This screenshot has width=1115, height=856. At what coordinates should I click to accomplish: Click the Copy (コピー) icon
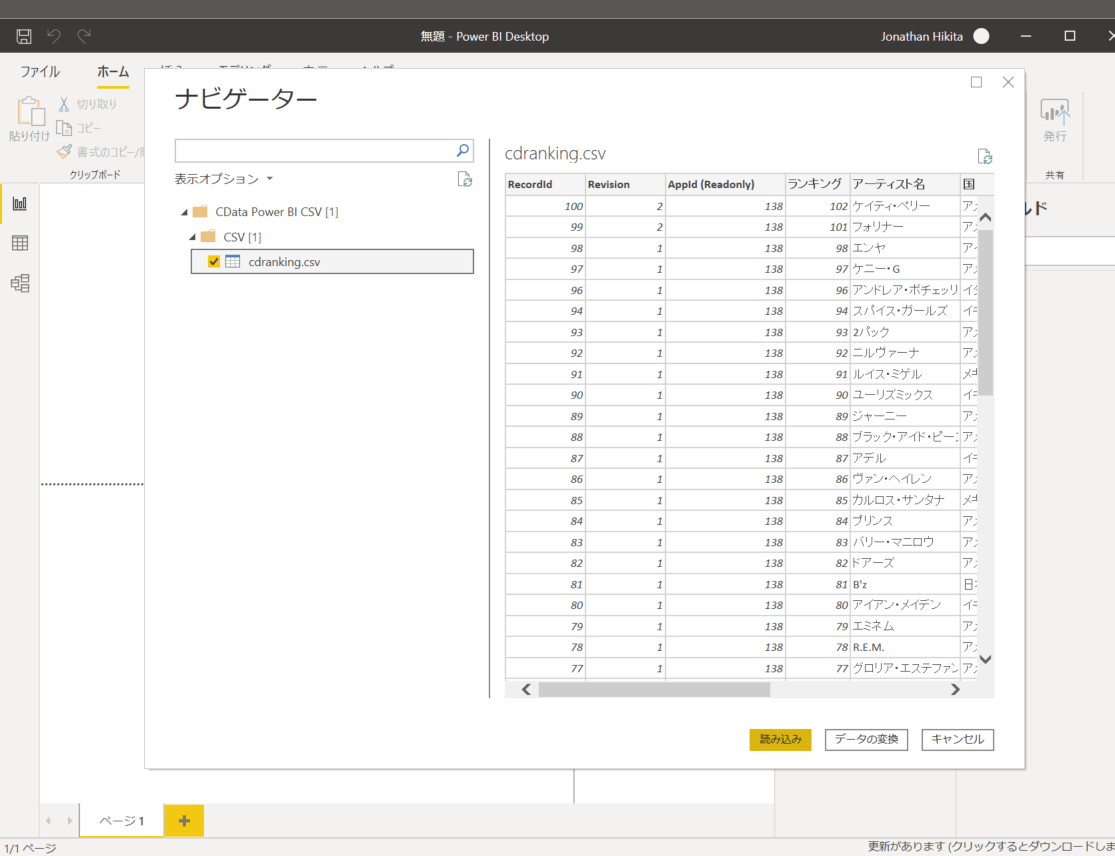coord(64,128)
